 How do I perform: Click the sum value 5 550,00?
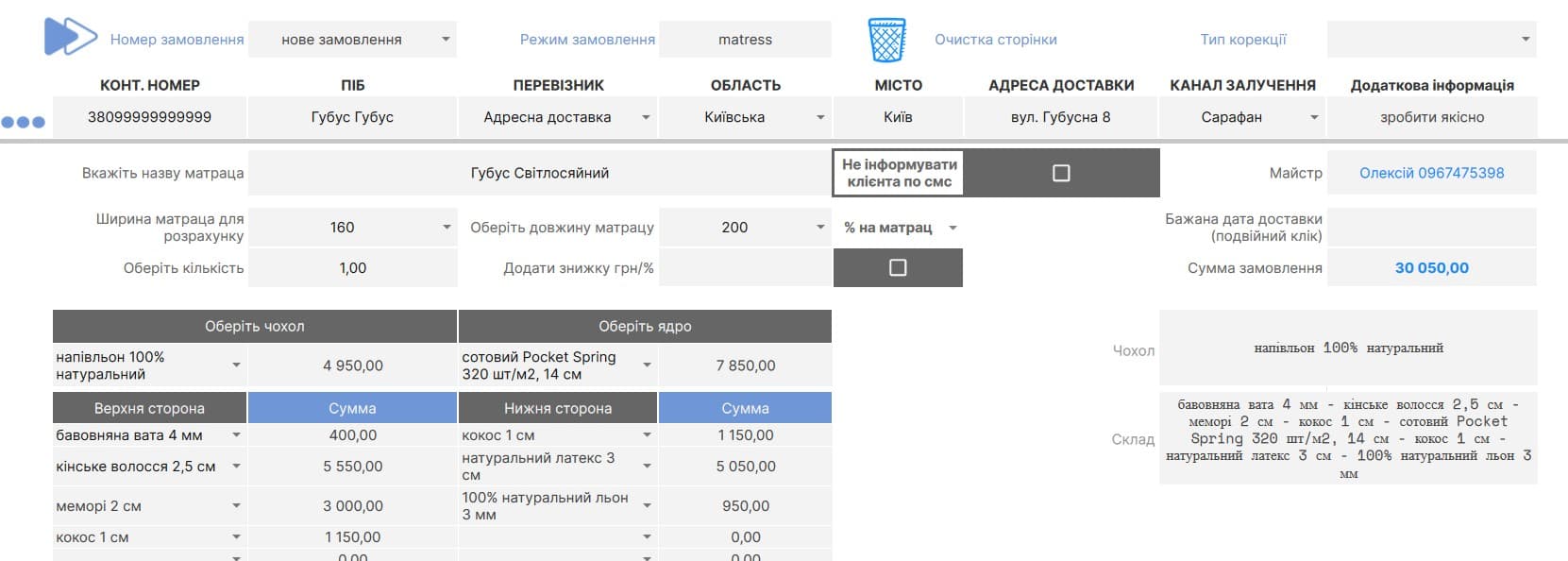[352, 467]
